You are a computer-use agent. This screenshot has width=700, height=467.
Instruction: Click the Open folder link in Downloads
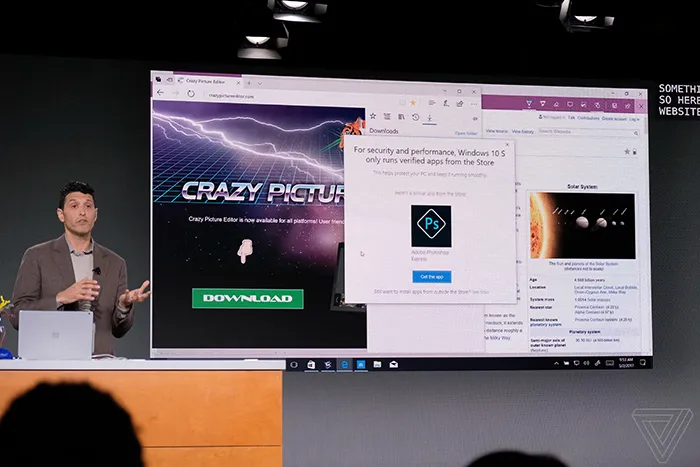point(466,132)
